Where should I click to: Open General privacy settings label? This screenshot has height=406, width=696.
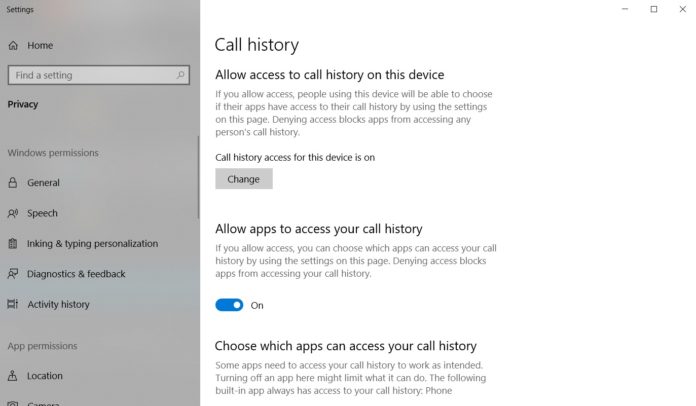[x=43, y=182]
